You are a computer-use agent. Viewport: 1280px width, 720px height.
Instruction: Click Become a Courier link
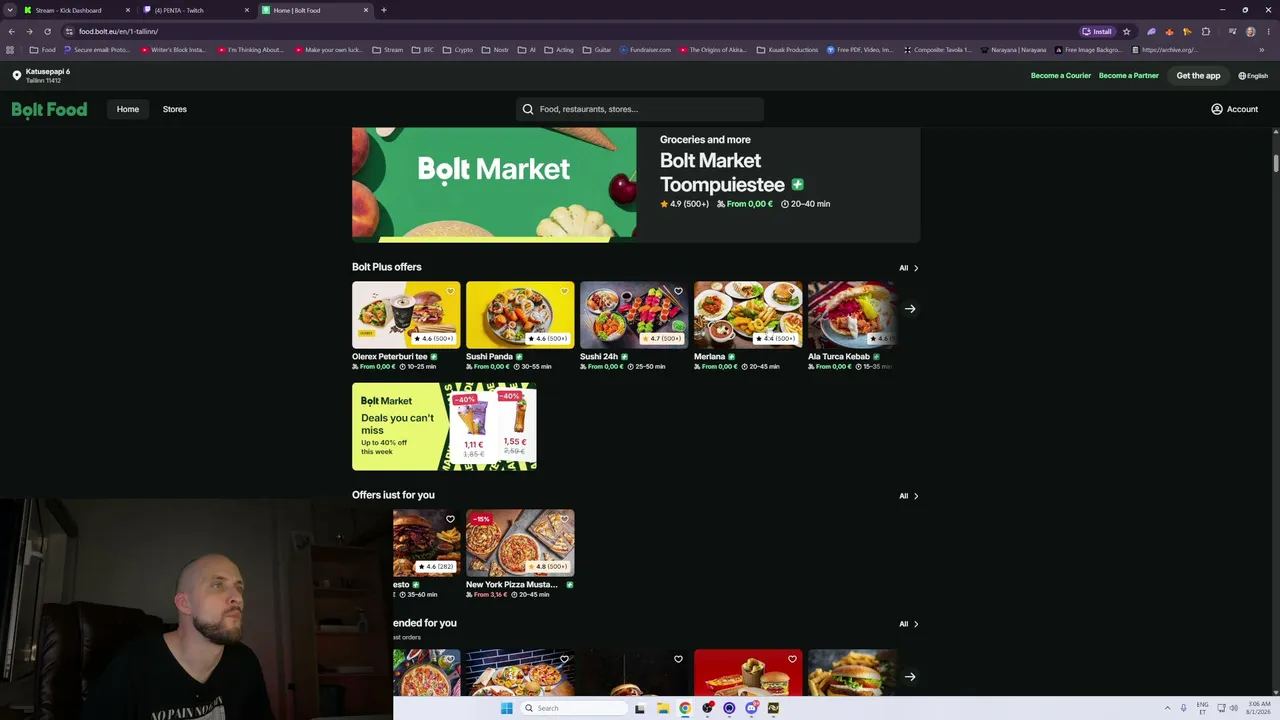tap(1061, 76)
